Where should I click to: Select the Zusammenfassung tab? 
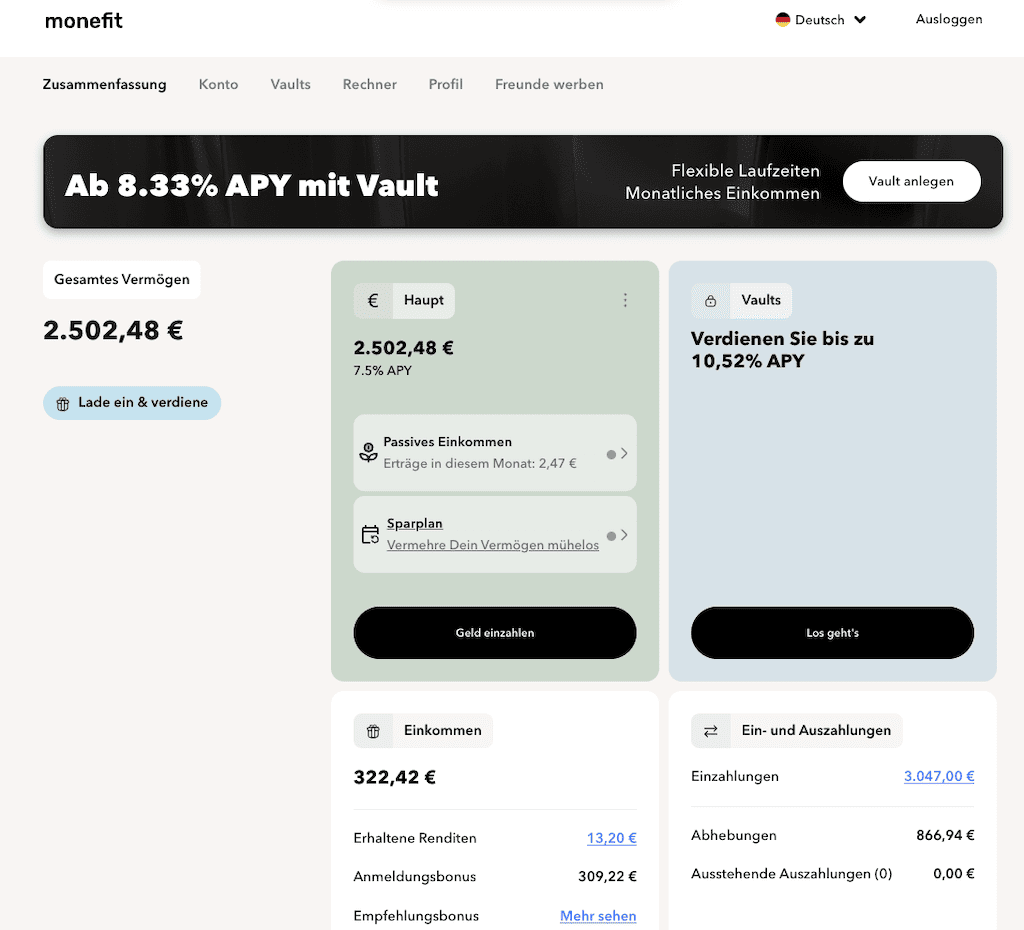tap(104, 84)
